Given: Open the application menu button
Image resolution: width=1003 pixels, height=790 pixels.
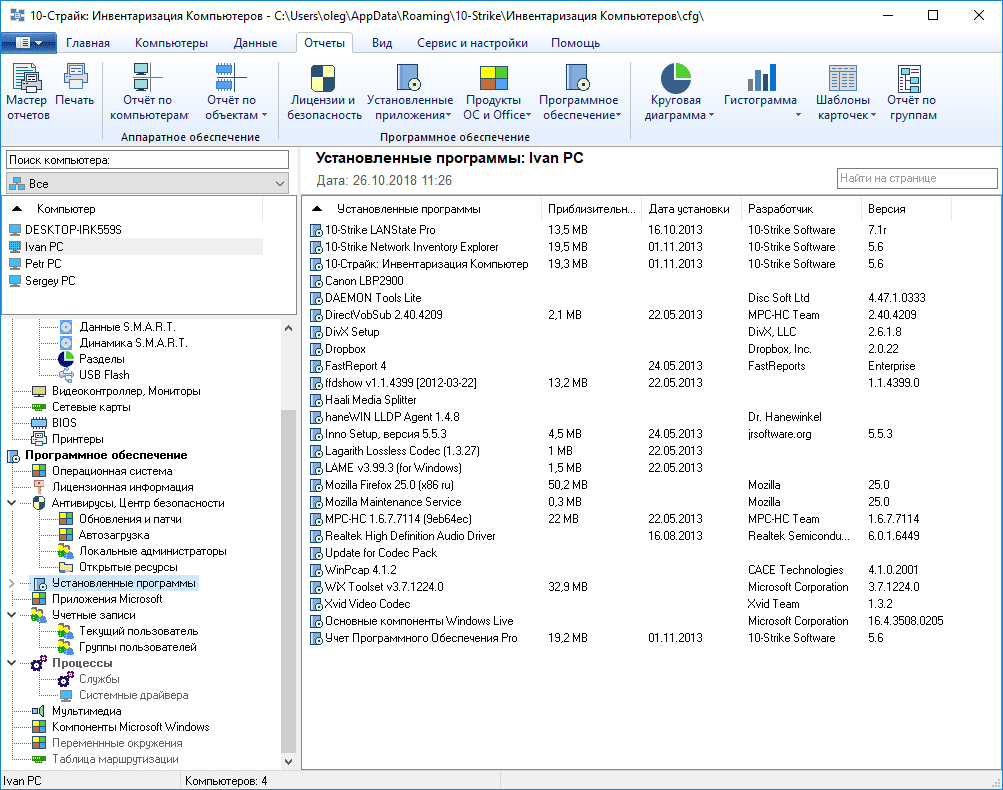Looking at the screenshot, I should point(29,43).
